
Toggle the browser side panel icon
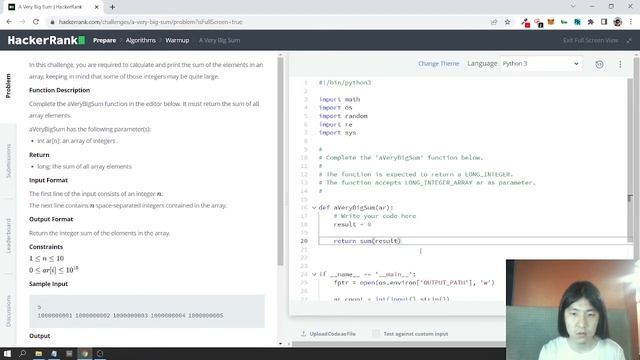(604, 22)
